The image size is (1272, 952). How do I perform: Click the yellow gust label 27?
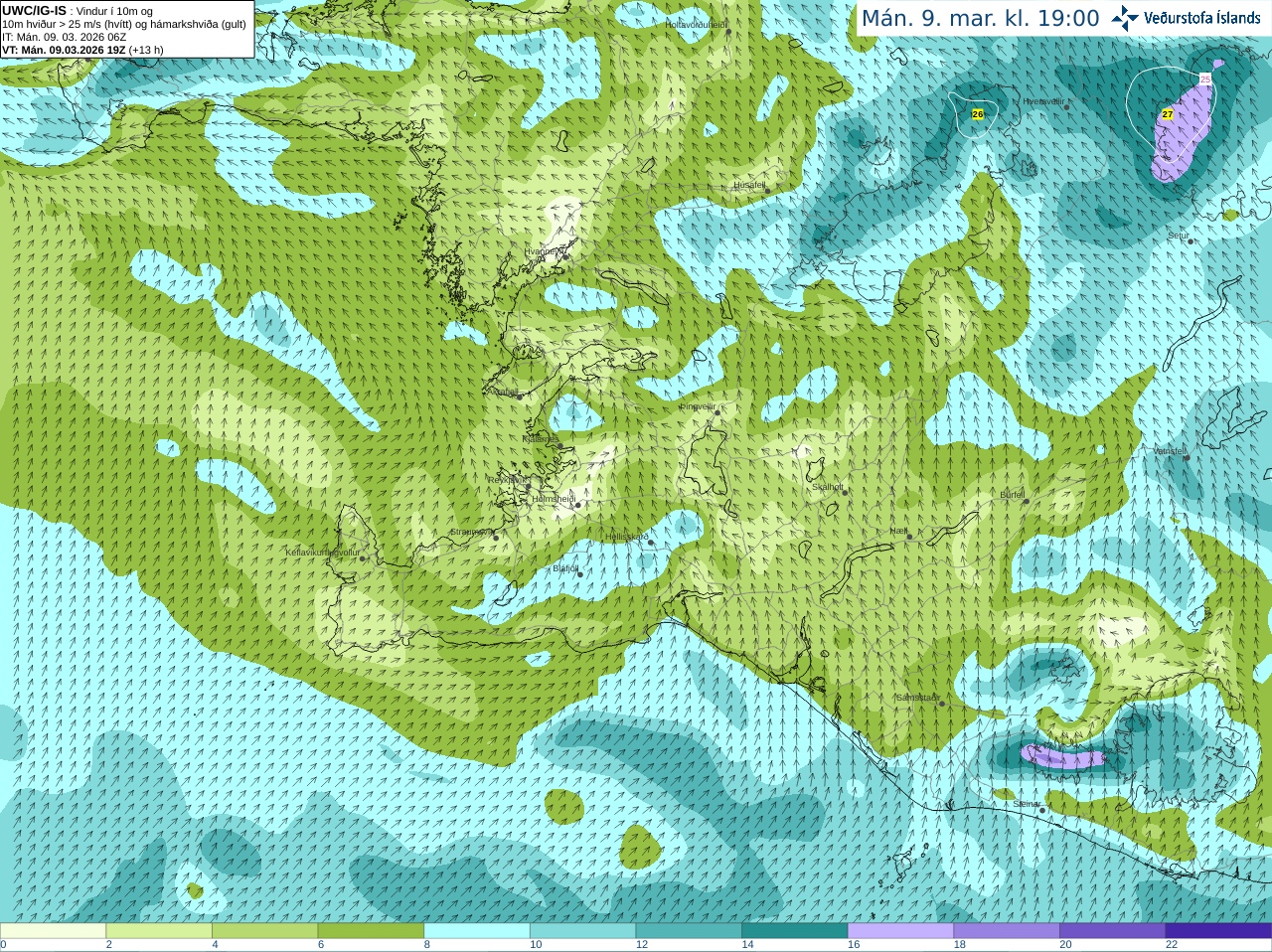[1168, 114]
